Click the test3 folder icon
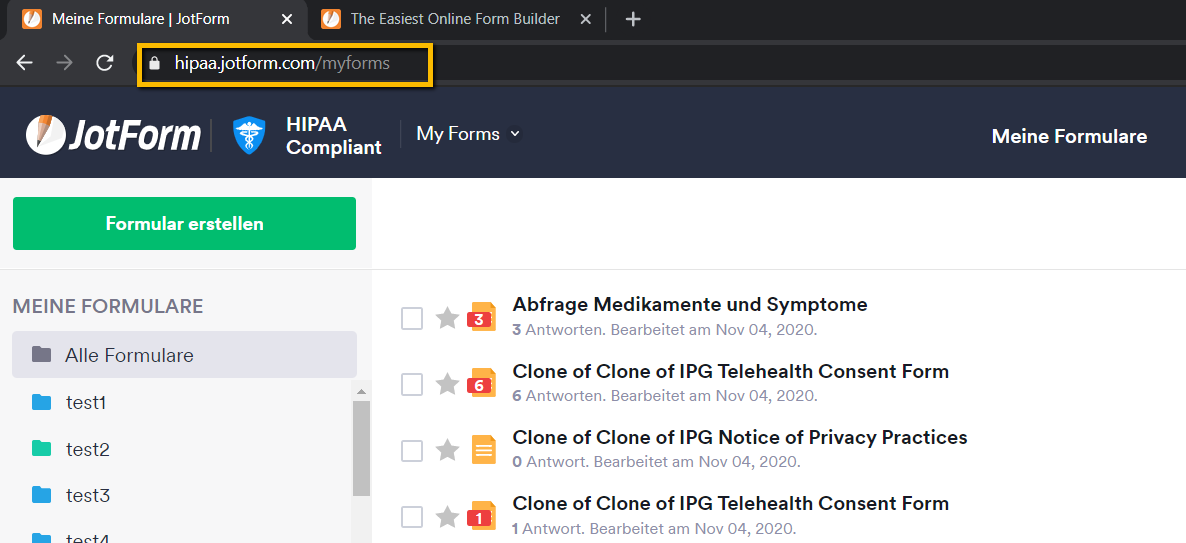 (42, 495)
